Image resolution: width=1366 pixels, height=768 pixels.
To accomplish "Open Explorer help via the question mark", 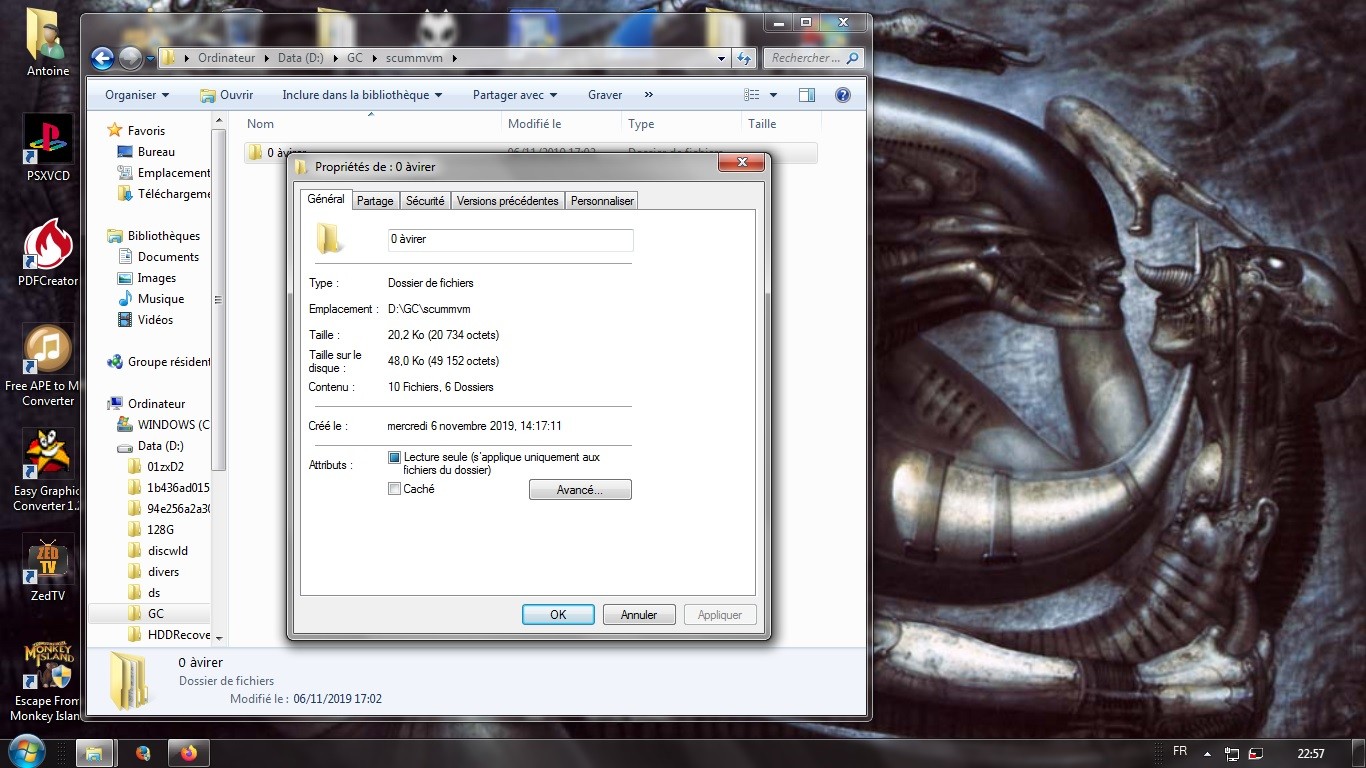I will (x=842, y=95).
